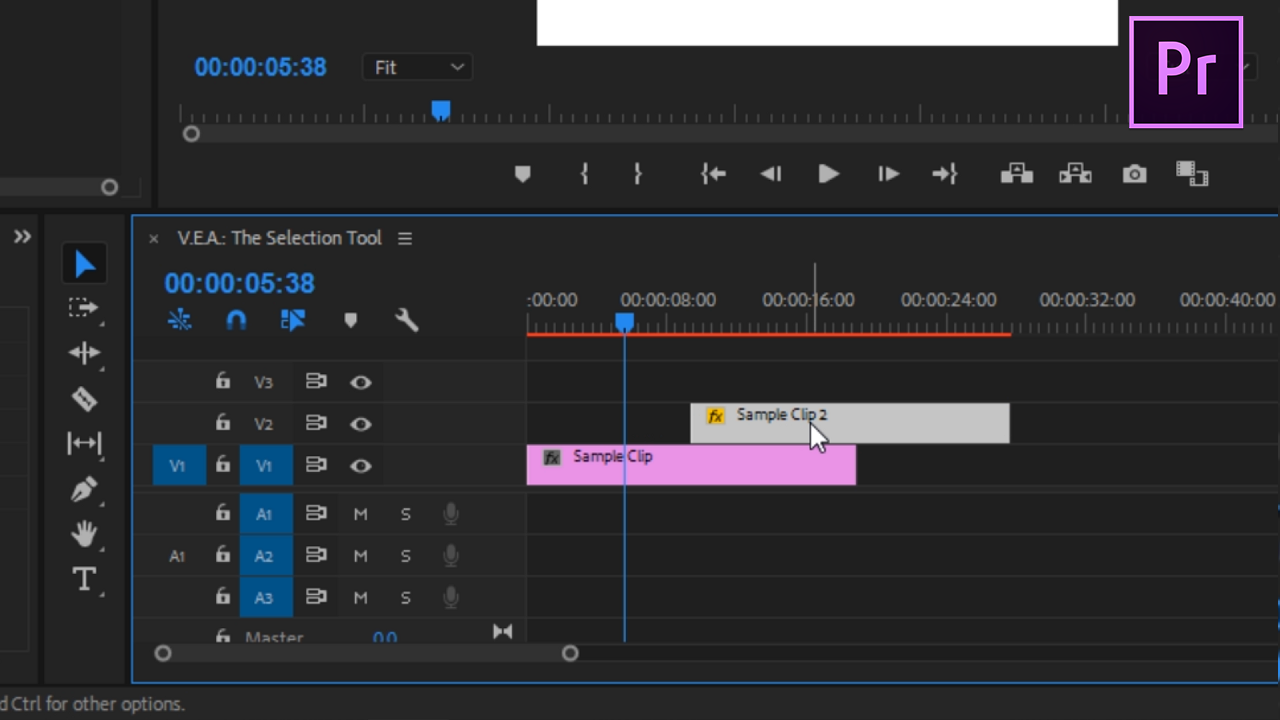Toggle V1 track lock
This screenshot has height=720, width=1280.
click(x=223, y=465)
